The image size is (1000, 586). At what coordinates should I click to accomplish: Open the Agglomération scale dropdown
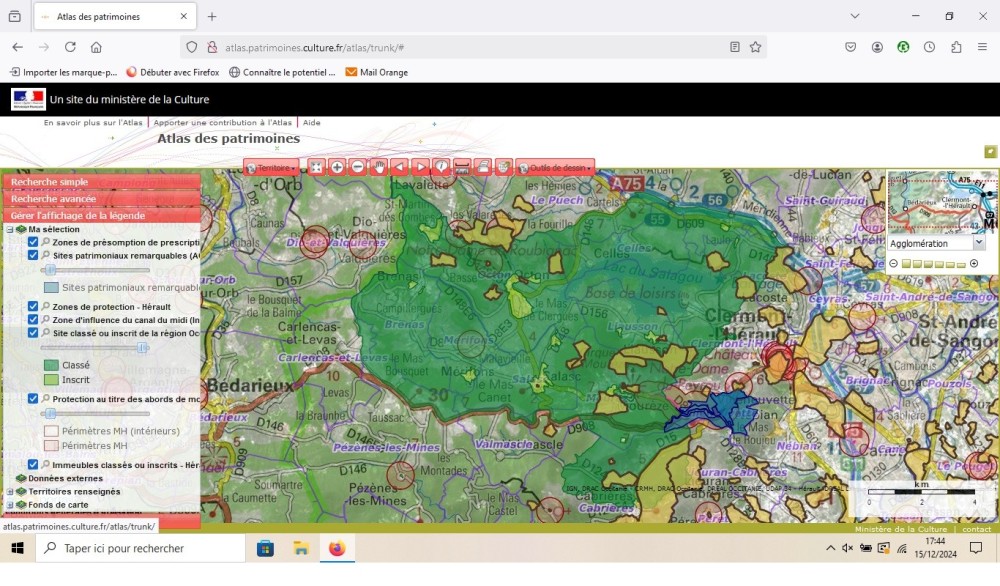pyautogui.click(x=936, y=243)
